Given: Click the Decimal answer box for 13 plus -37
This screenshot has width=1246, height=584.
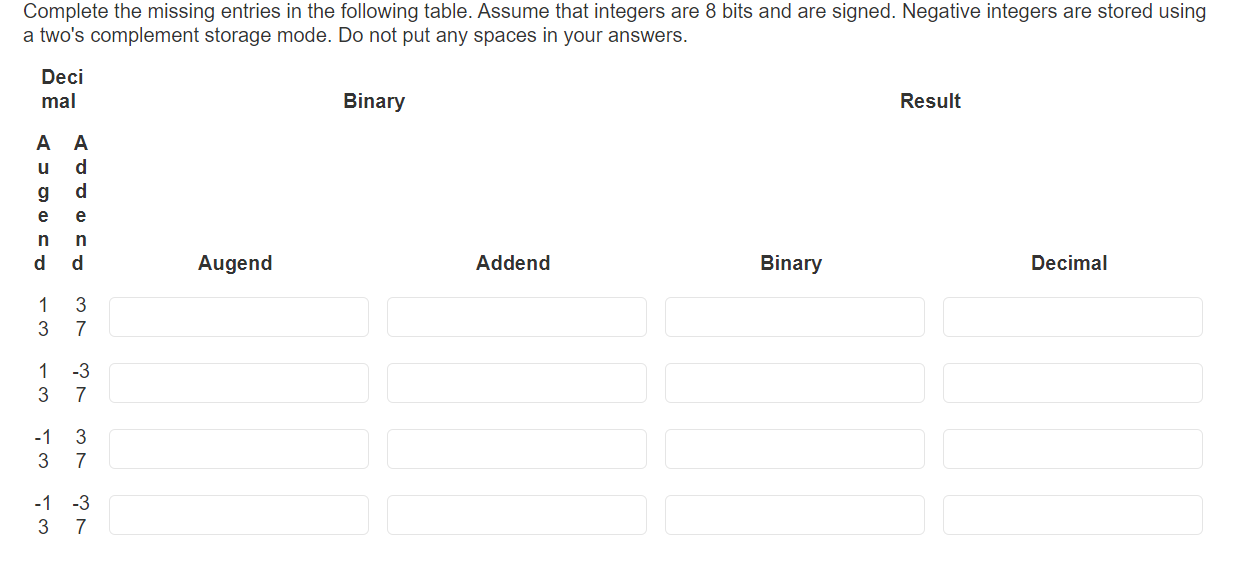Looking at the screenshot, I should click(1072, 382).
